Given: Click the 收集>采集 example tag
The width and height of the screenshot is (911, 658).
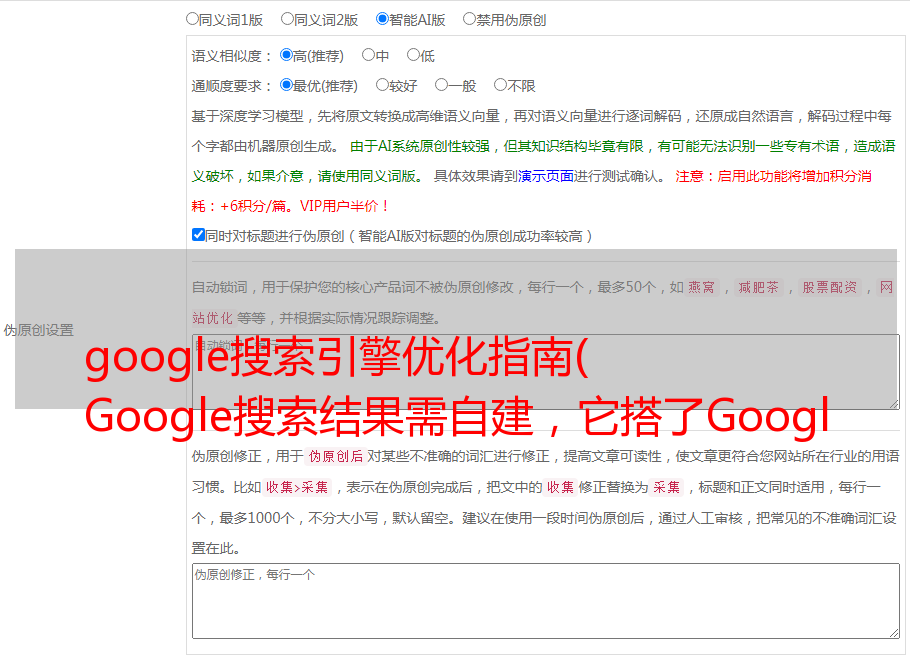Looking at the screenshot, I should click(297, 487).
